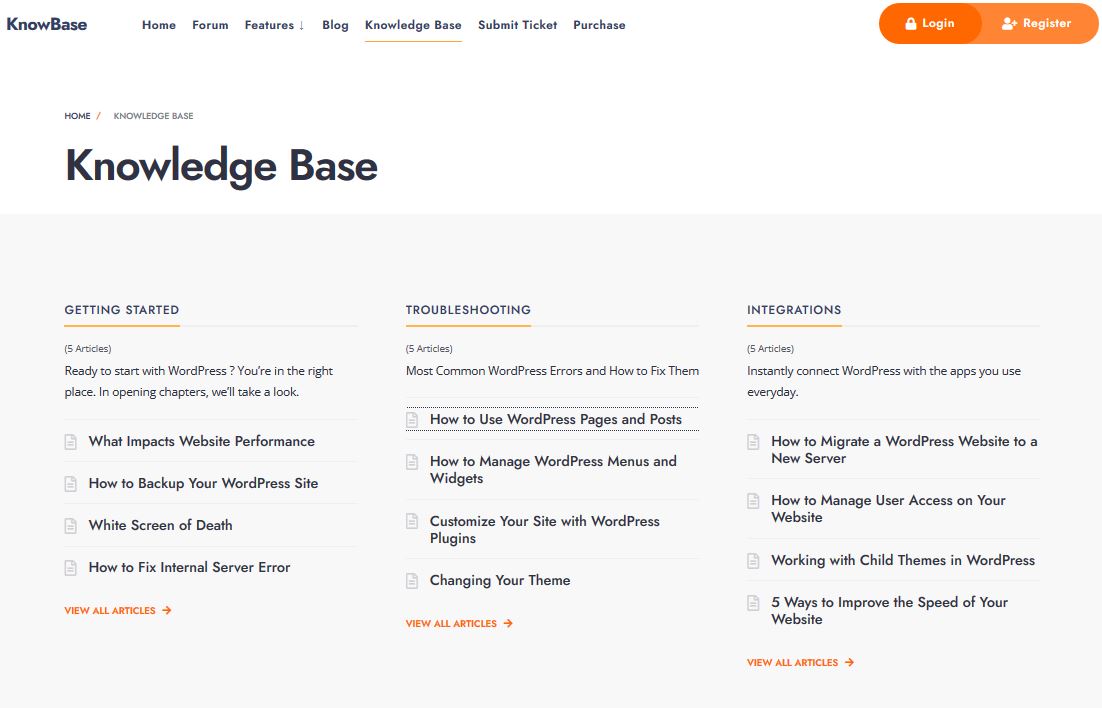Click the document icon beside What Impacts Website Performance
This screenshot has height=708, width=1102.
coord(70,442)
